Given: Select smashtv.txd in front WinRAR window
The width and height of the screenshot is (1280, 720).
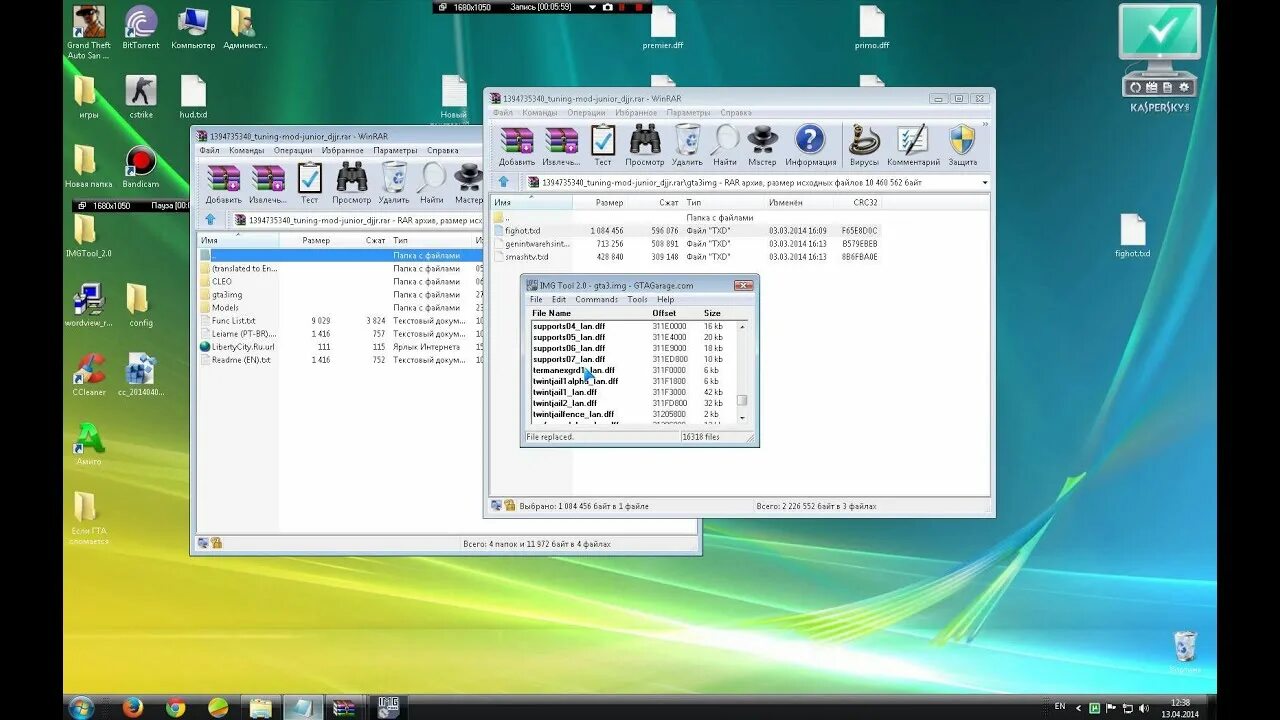Looking at the screenshot, I should 528,257.
